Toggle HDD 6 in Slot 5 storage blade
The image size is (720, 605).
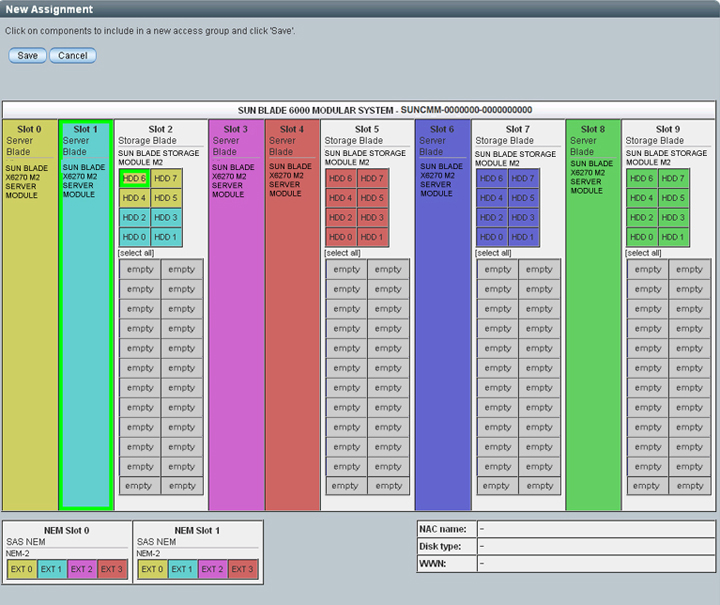(341, 178)
